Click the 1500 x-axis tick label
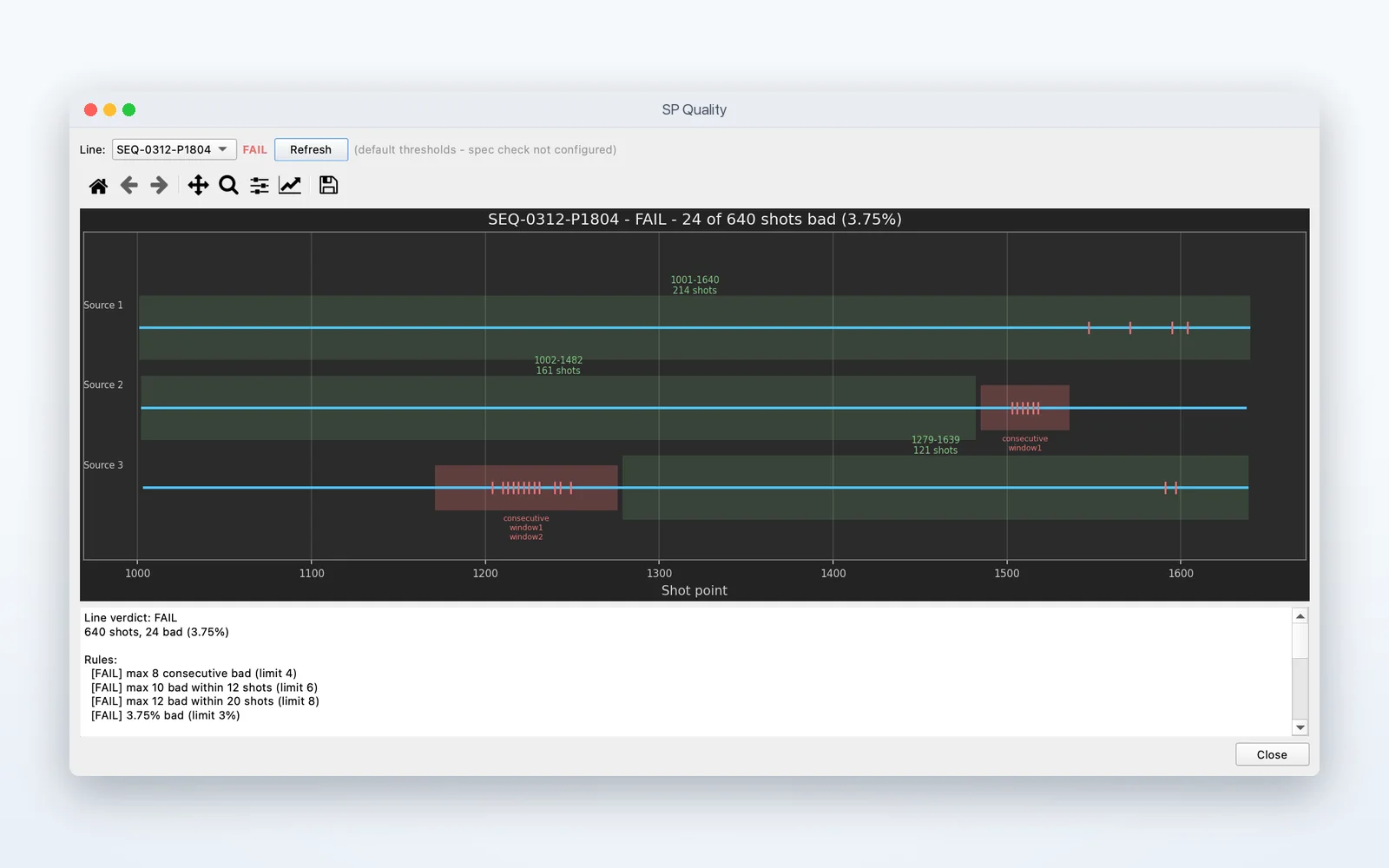Viewport: 1389px width, 868px height. (x=1007, y=573)
